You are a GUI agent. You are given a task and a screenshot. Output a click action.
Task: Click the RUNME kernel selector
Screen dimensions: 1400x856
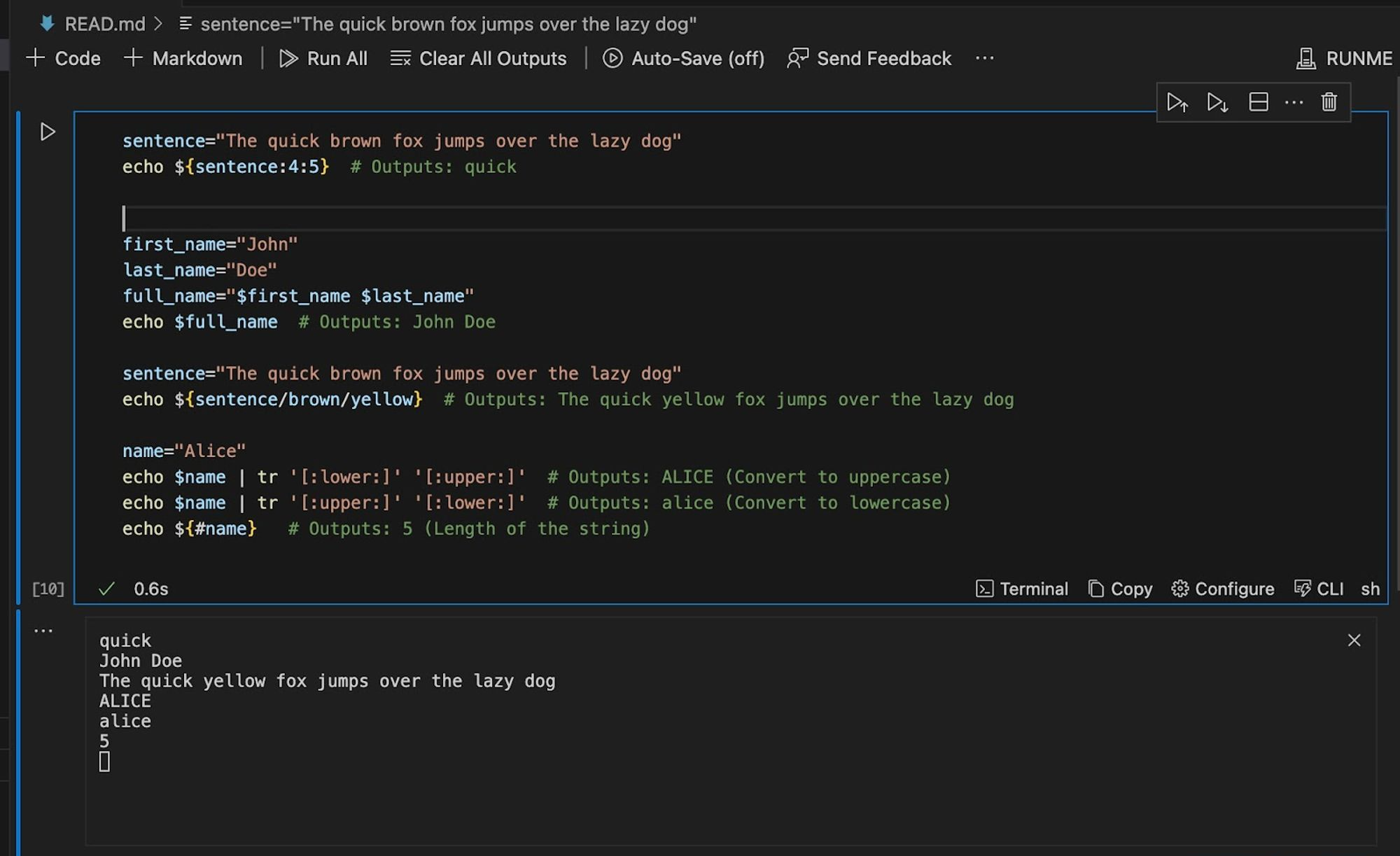click(1344, 58)
